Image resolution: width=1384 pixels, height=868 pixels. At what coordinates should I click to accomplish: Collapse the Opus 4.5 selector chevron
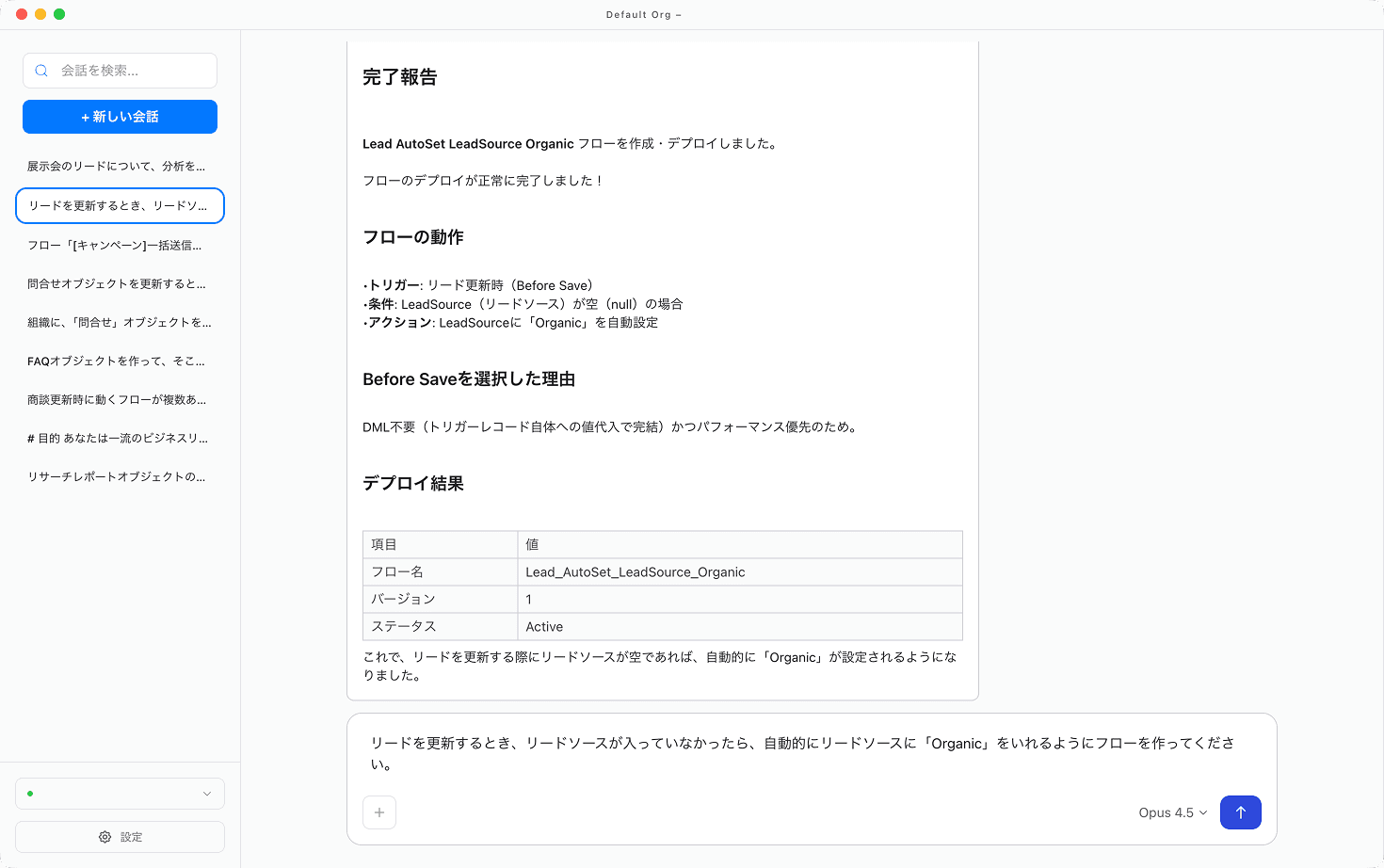click(1202, 812)
